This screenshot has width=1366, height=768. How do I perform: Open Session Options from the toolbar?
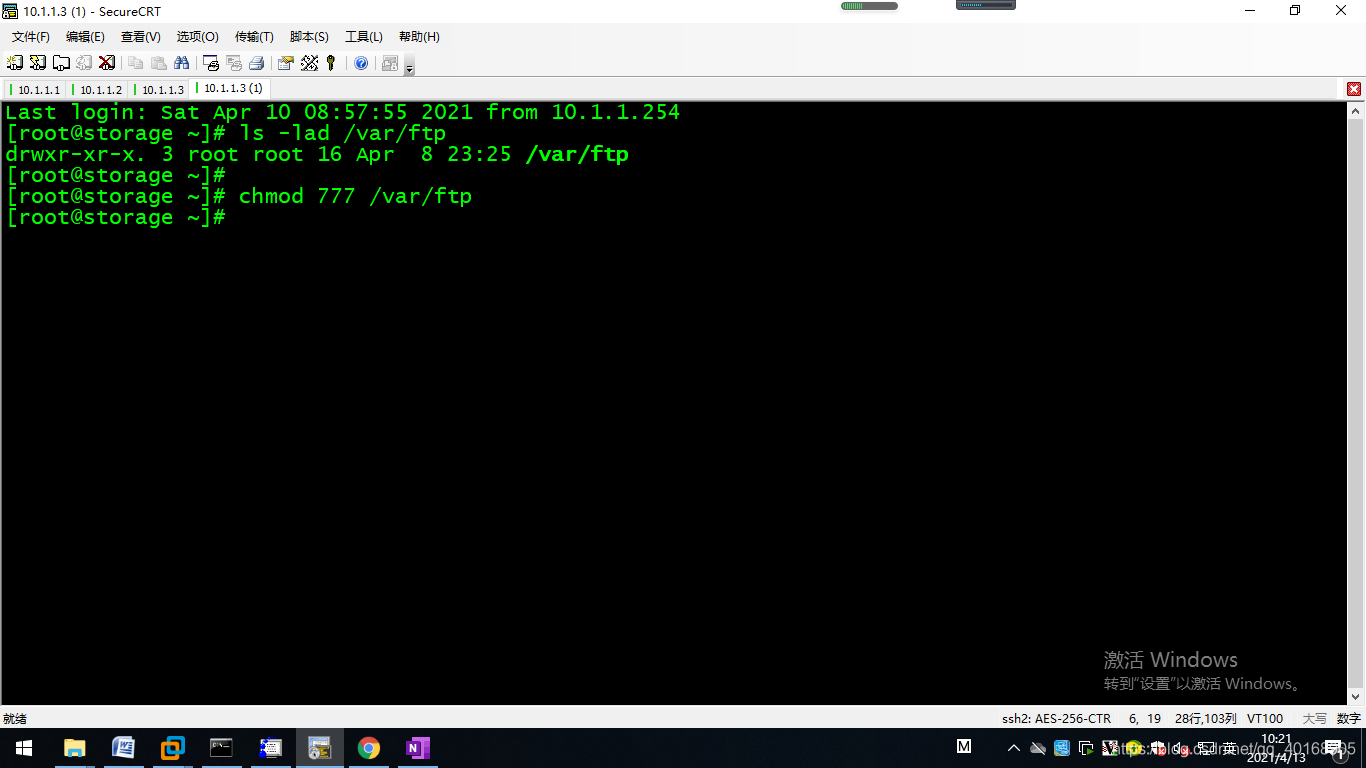click(286, 63)
